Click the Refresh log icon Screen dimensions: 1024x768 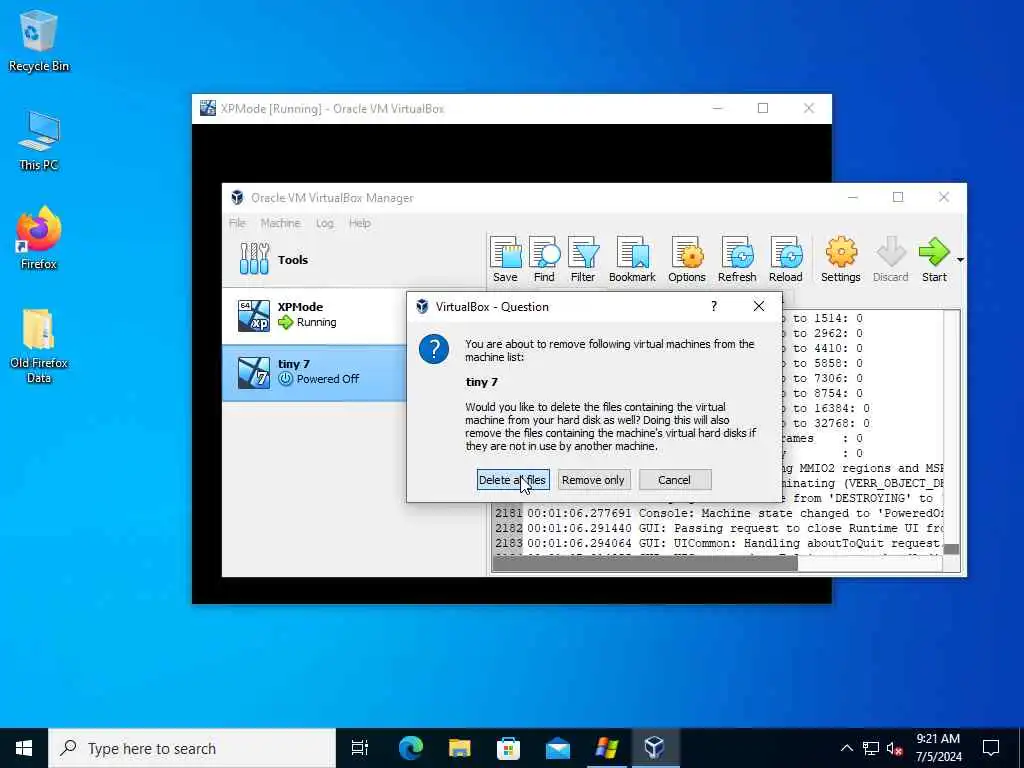(737, 259)
